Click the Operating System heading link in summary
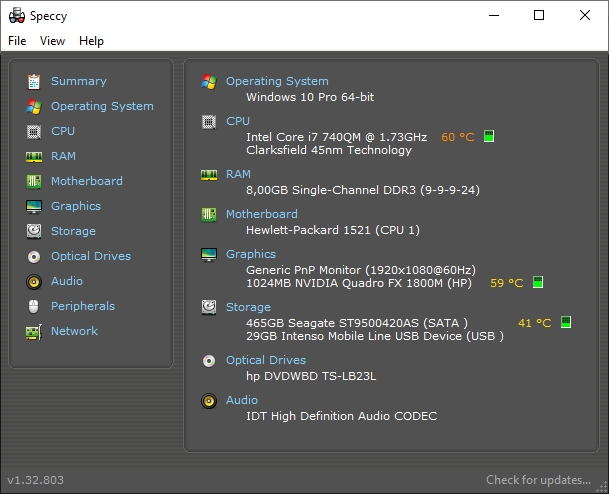This screenshot has width=609, height=494. click(277, 81)
